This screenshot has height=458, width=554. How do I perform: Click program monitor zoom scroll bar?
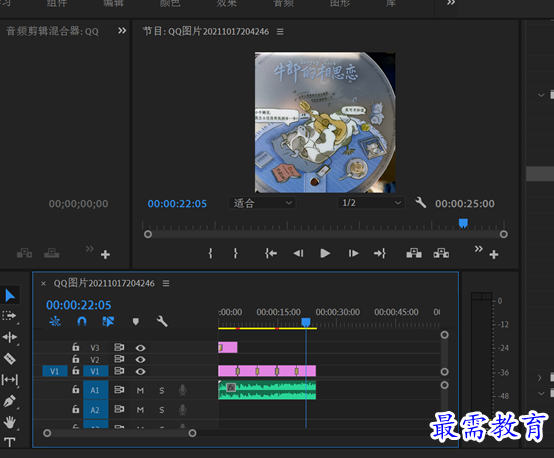click(326, 234)
